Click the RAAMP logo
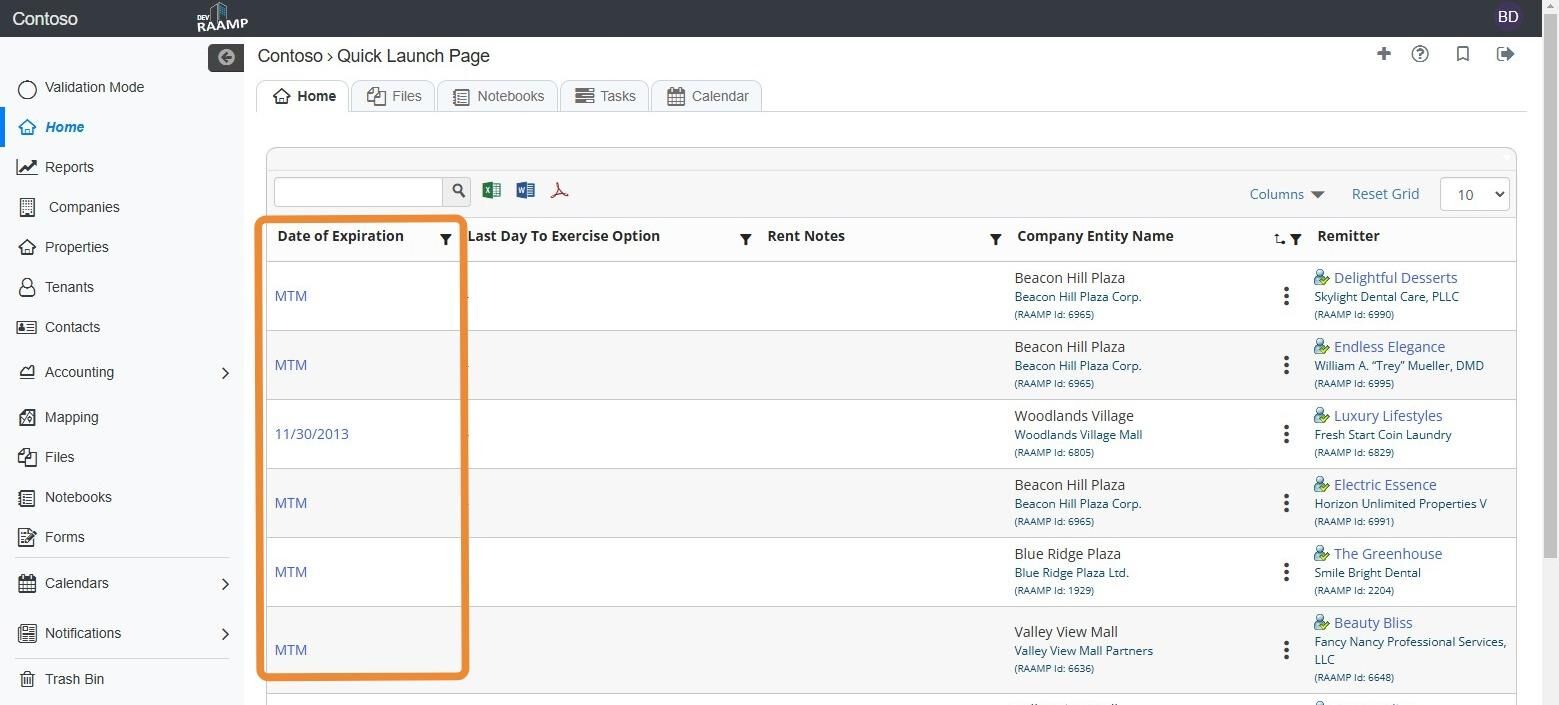This screenshot has height=705, width=1559. (x=222, y=18)
